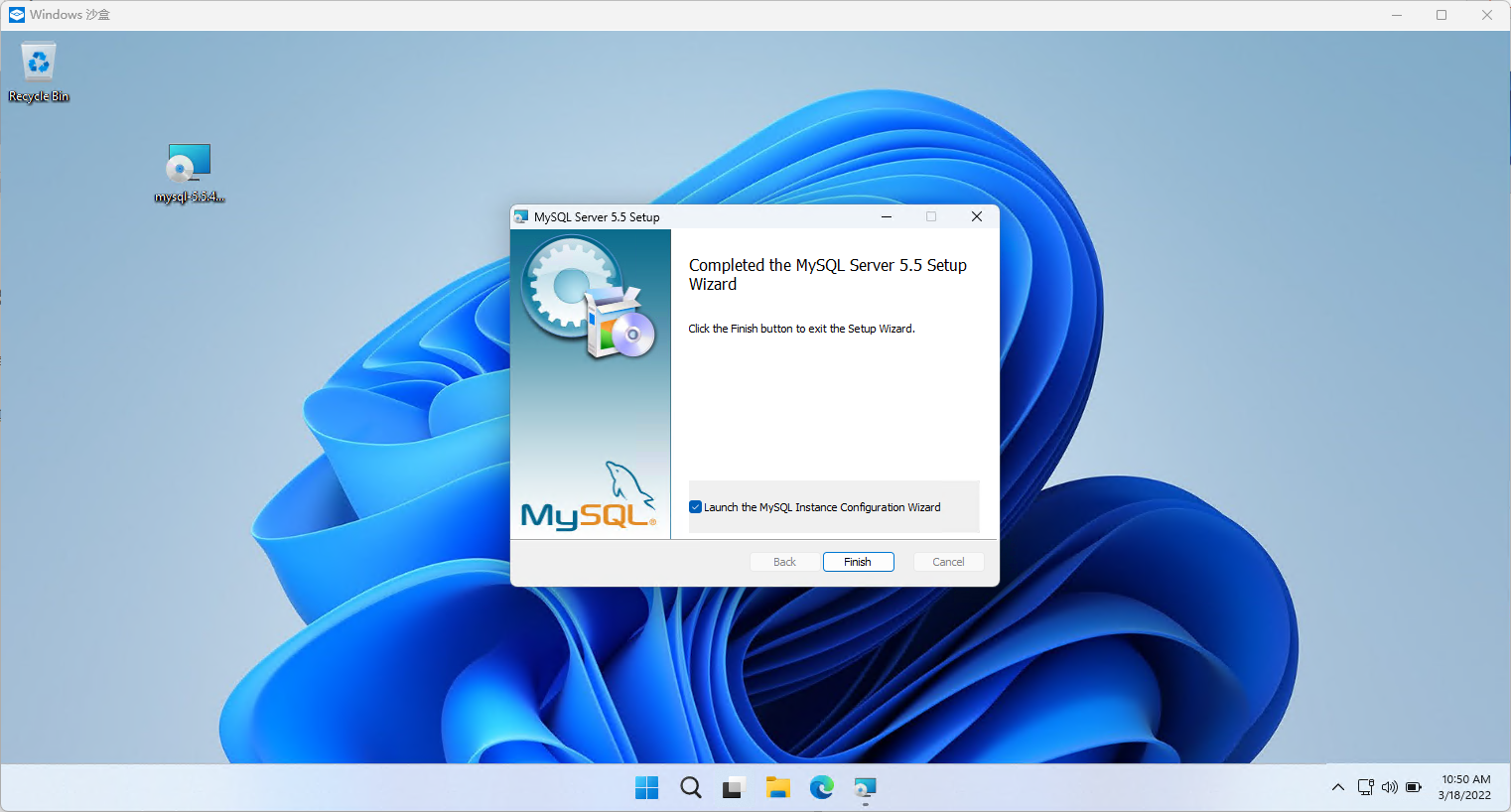
Task: Minimize the Windows Sandbox window
Action: [x=1397, y=15]
